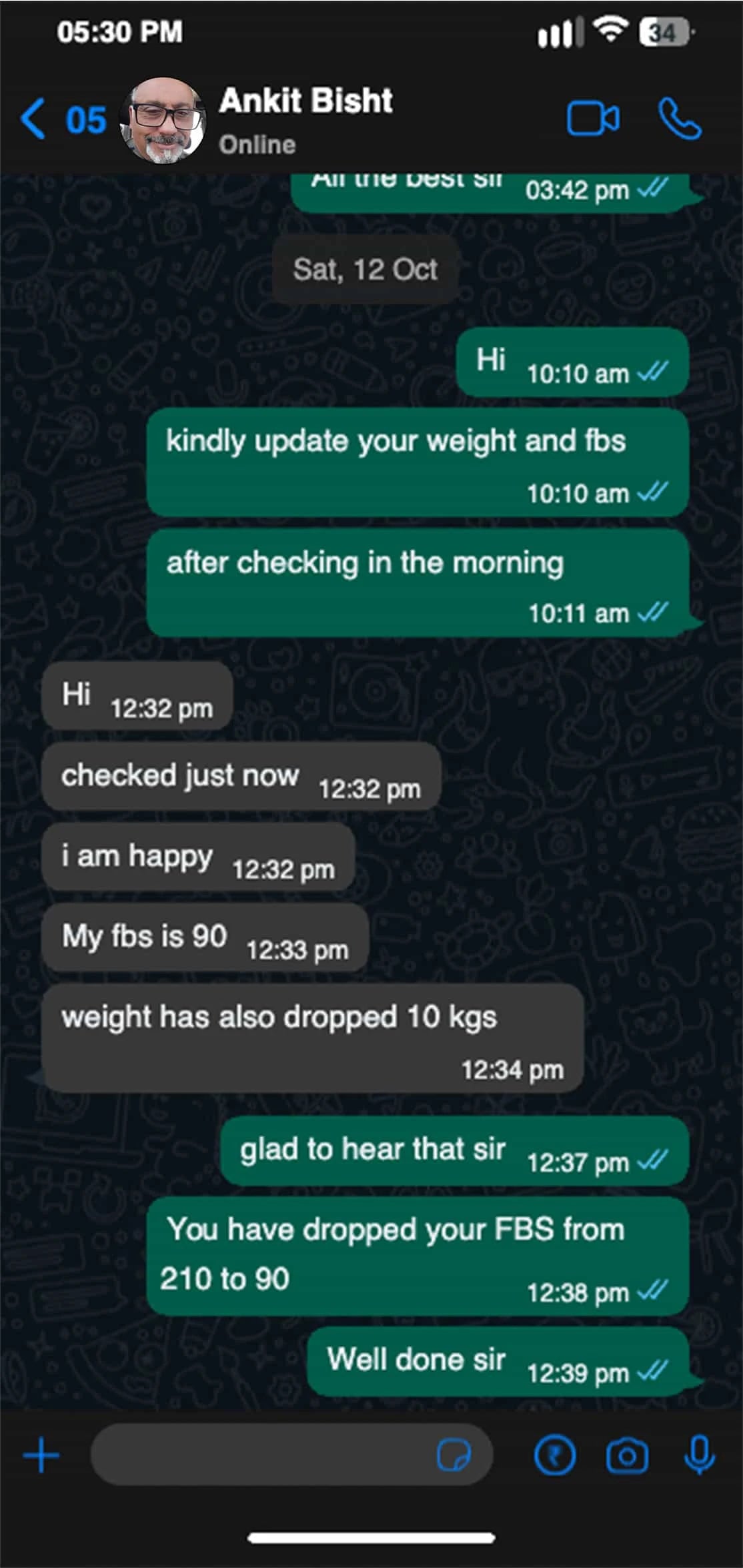Start a voice call using phone icon

[x=680, y=119]
